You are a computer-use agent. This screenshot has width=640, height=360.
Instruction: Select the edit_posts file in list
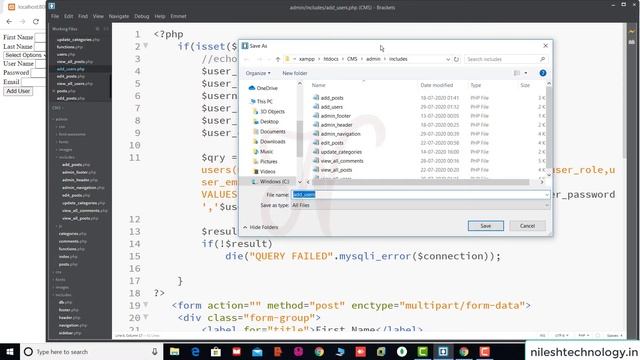click(x=328, y=143)
